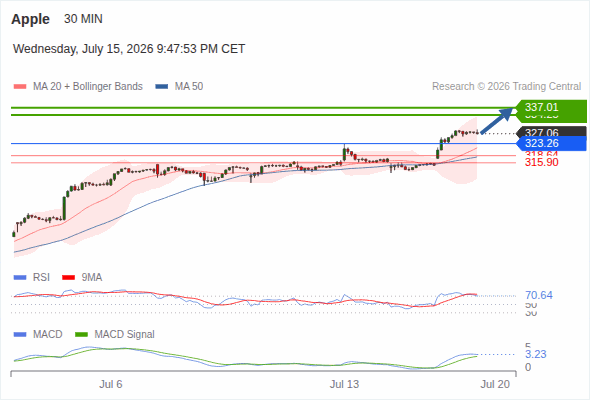Open the Research © 2026 Trading Central credit
Viewport: 590px width, 400px height.
506,87
